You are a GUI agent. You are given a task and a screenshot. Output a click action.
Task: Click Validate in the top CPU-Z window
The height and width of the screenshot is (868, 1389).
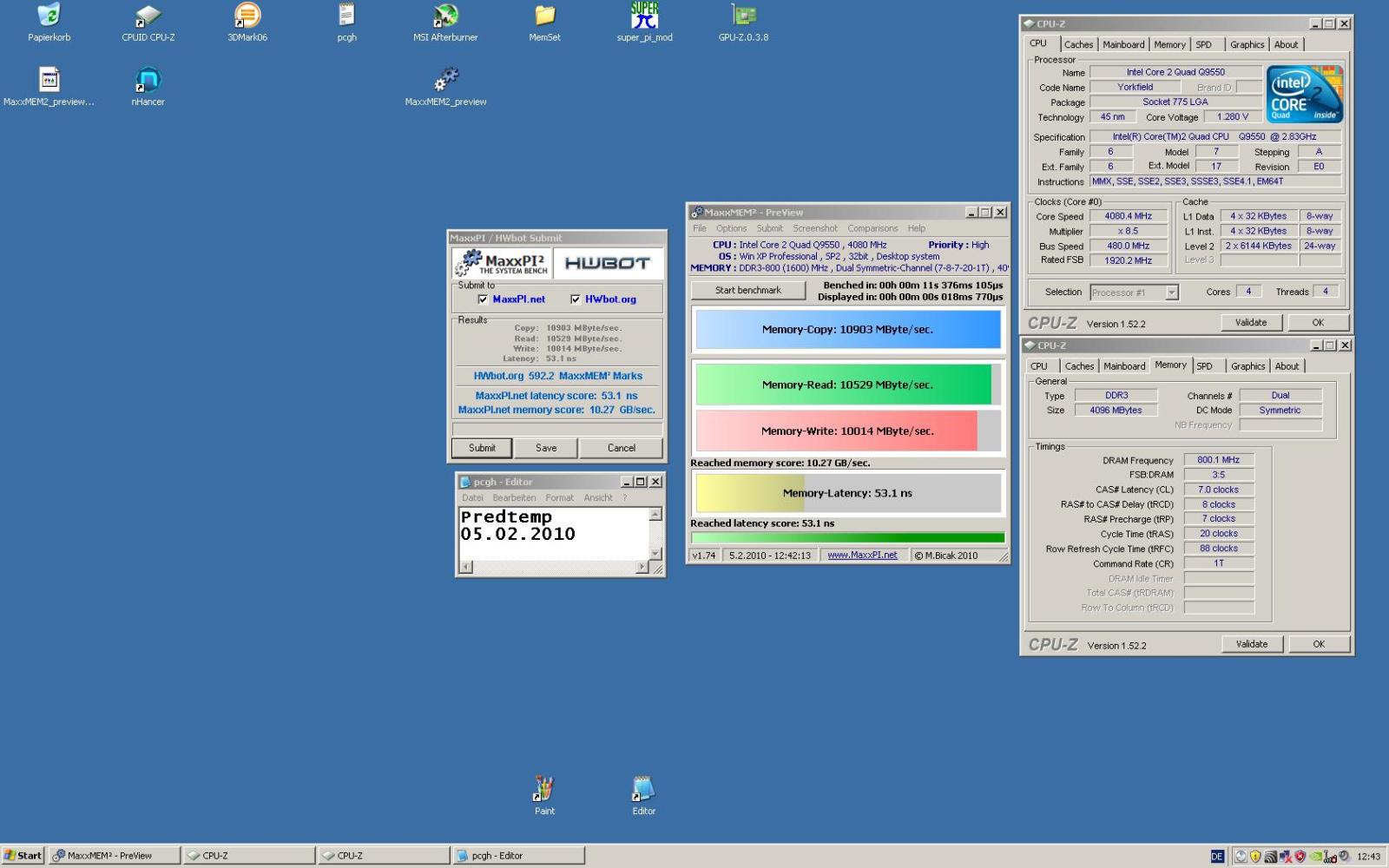point(1251,323)
